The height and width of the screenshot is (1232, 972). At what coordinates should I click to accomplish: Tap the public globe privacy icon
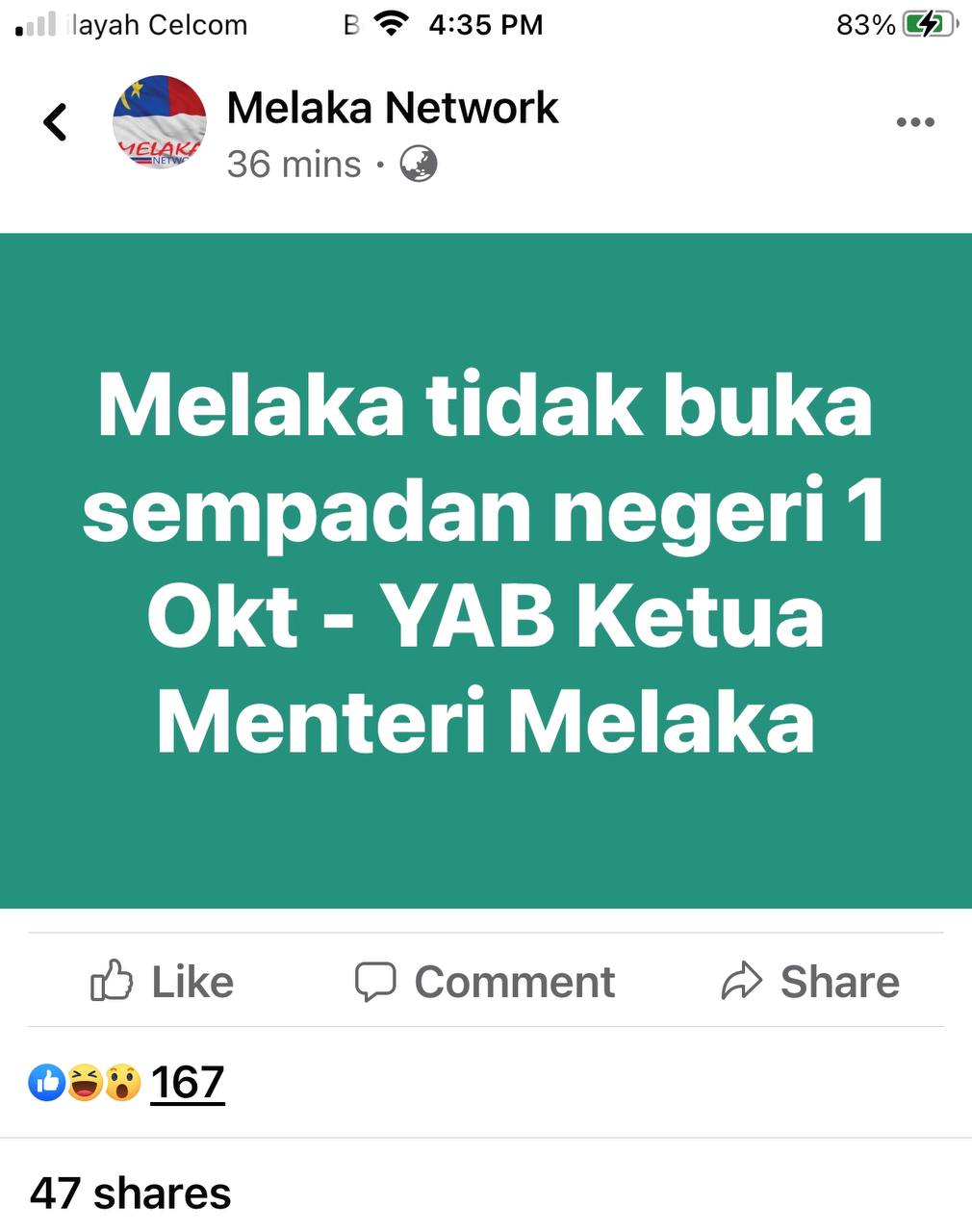[419, 164]
